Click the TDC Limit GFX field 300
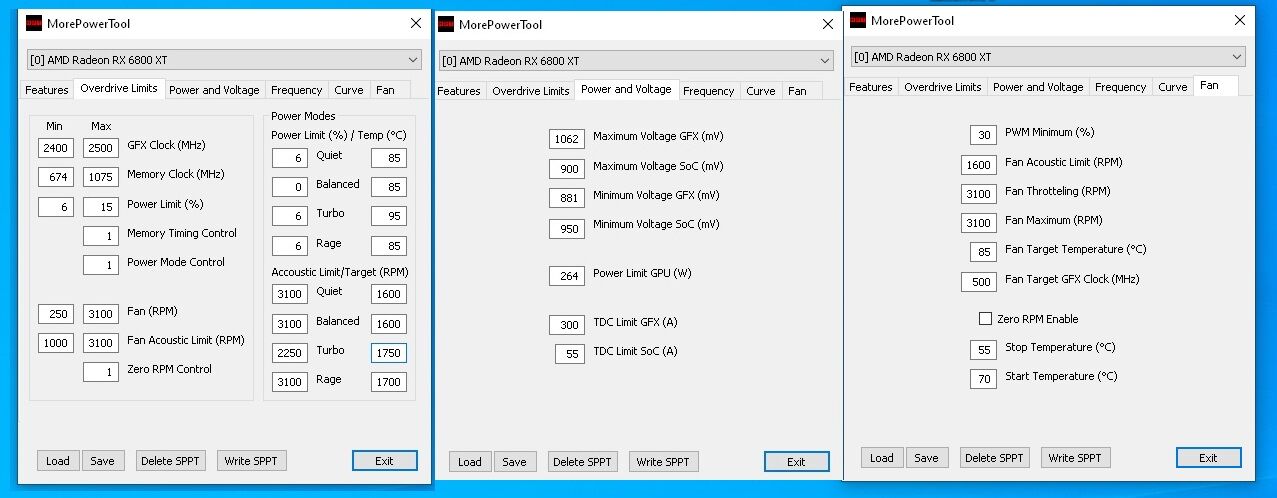Viewport: 1277px width, 498px height. (x=567, y=325)
